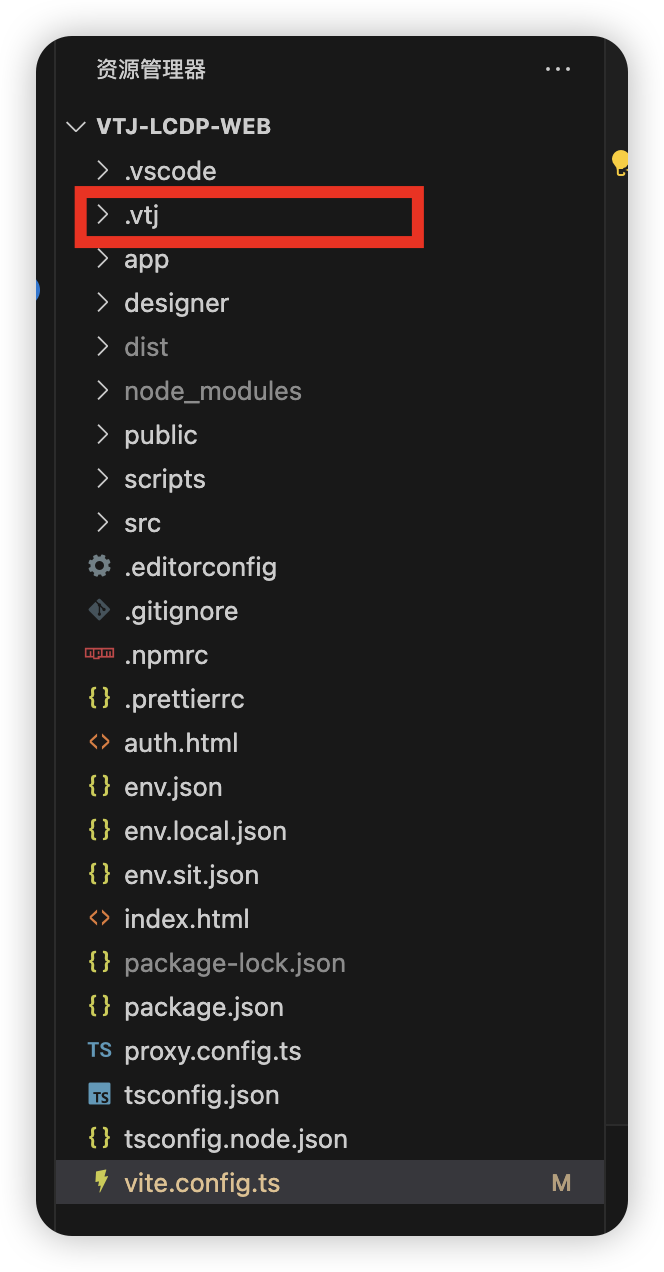Viewport: 664px width, 1272px height.
Task: Expand the node_modules folder
Action: click(x=212, y=391)
